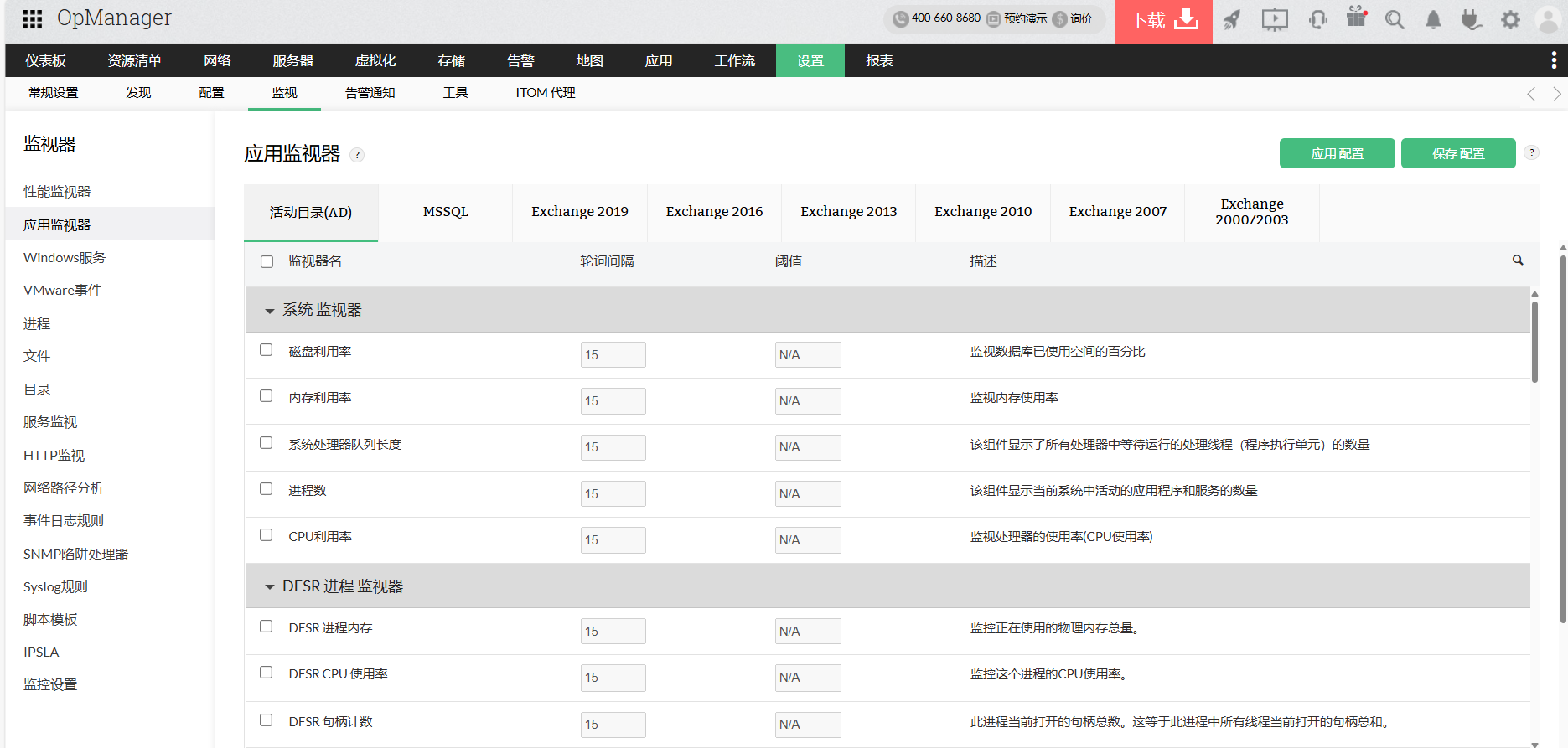
Task: Open the power plug integrations icon
Action: (x=1471, y=19)
